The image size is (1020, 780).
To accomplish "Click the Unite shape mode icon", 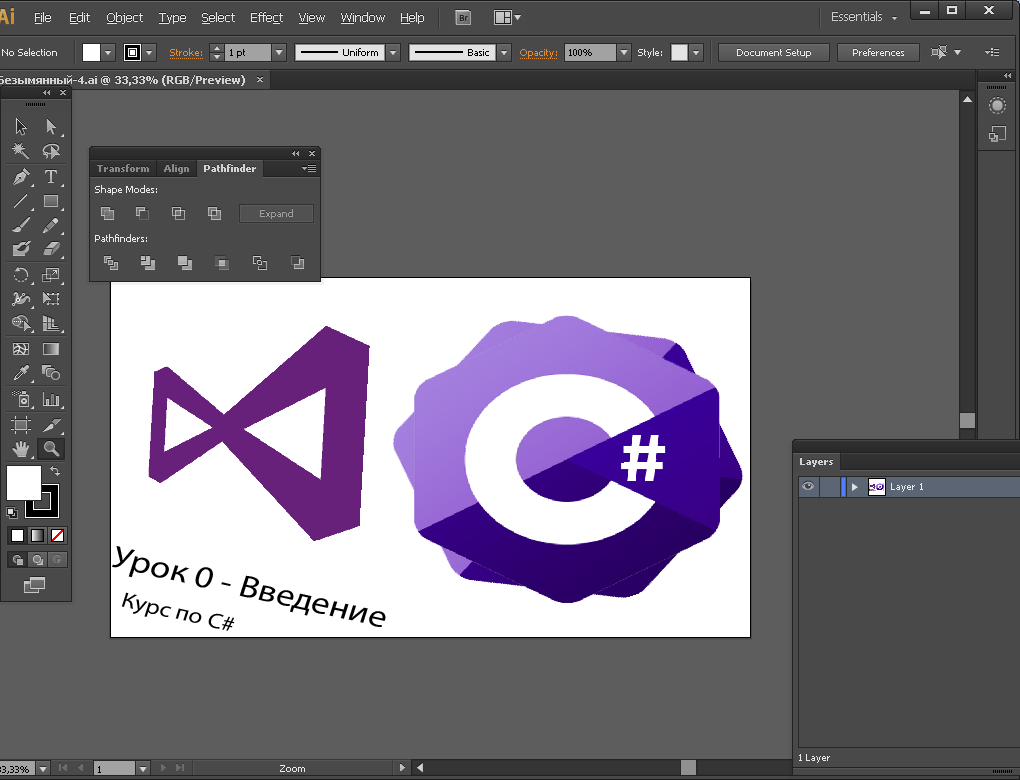I will (107, 213).
